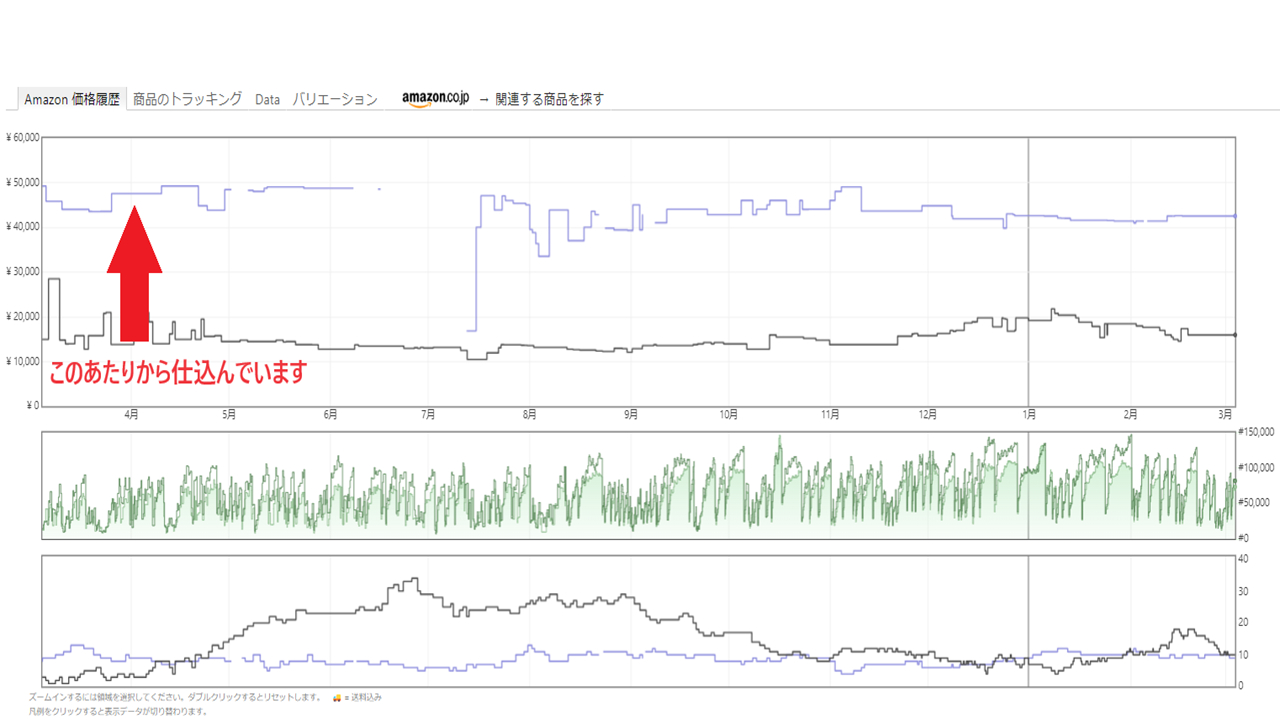Click the 11月 month label
The image size is (1280, 720).
(x=829, y=414)
